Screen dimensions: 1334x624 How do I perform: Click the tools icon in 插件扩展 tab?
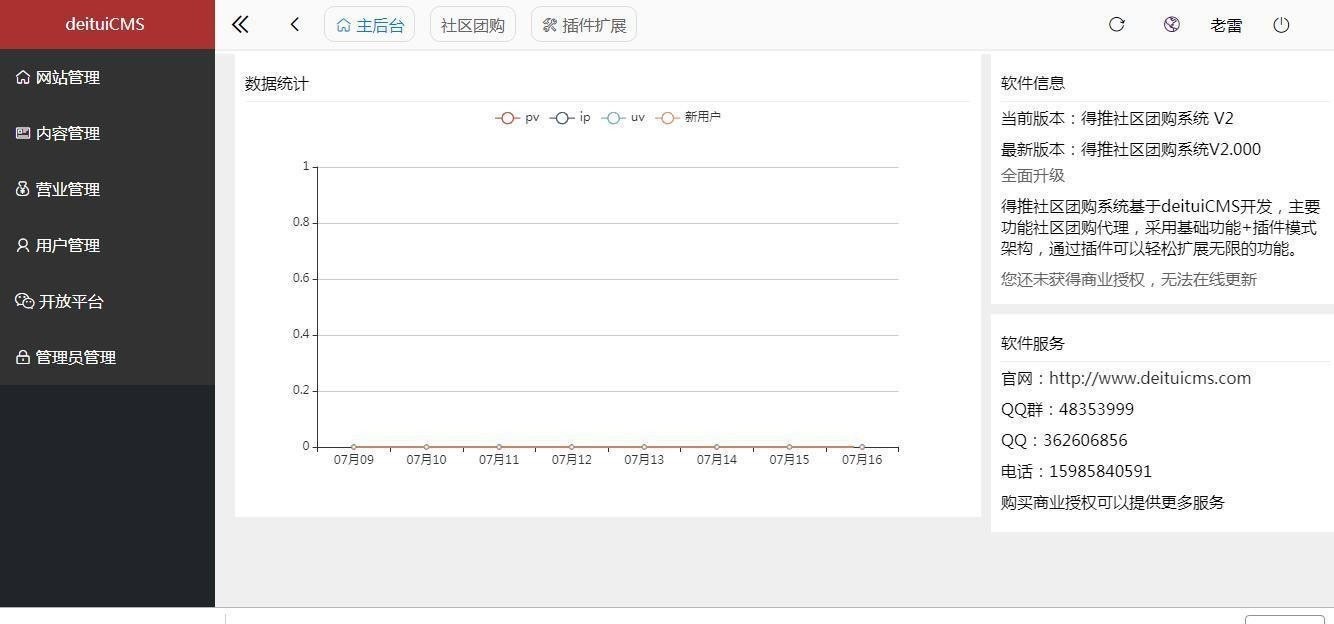[549, 26]
